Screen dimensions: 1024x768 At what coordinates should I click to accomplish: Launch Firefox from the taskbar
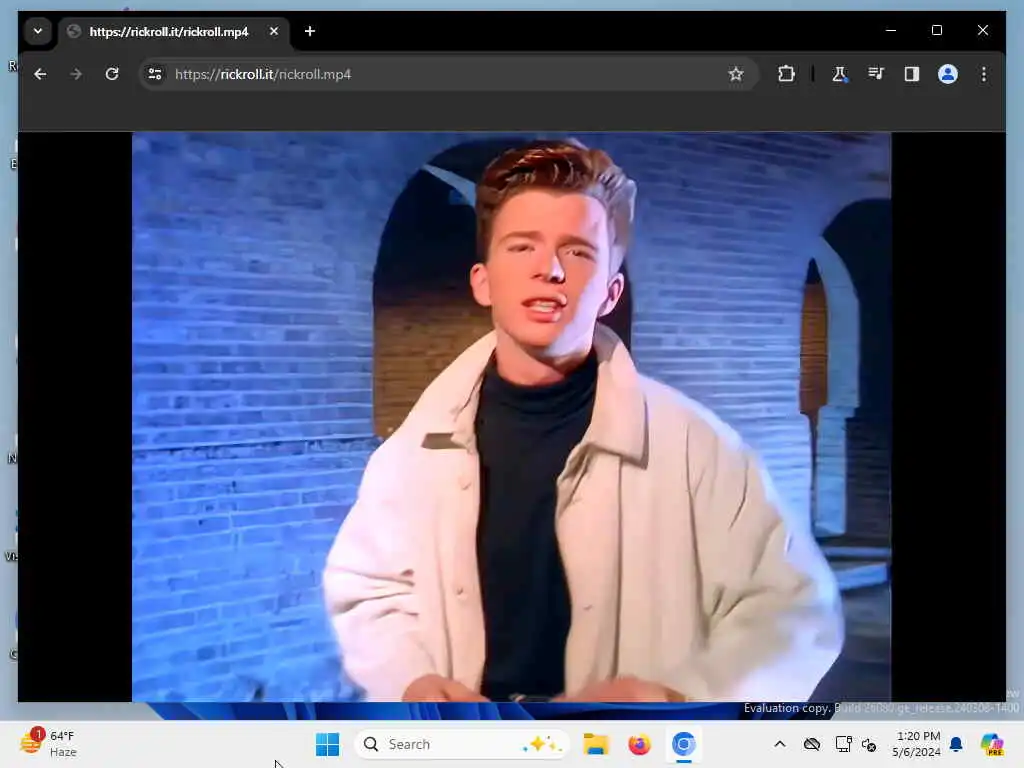coord(639,744)
